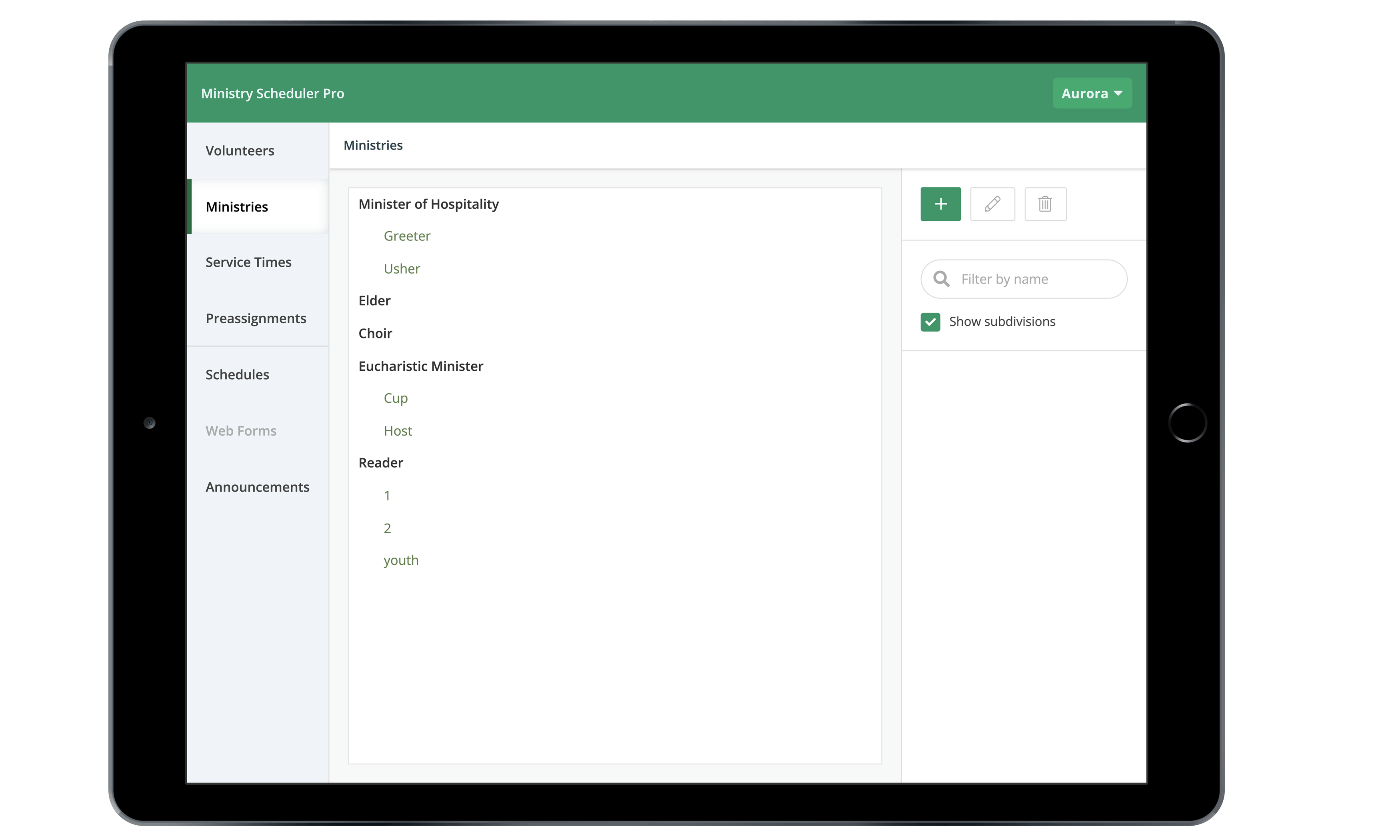Viewport: 1400px width, 840px height.
Task: Select the youth subdivision under Reader
Action: 401,560
